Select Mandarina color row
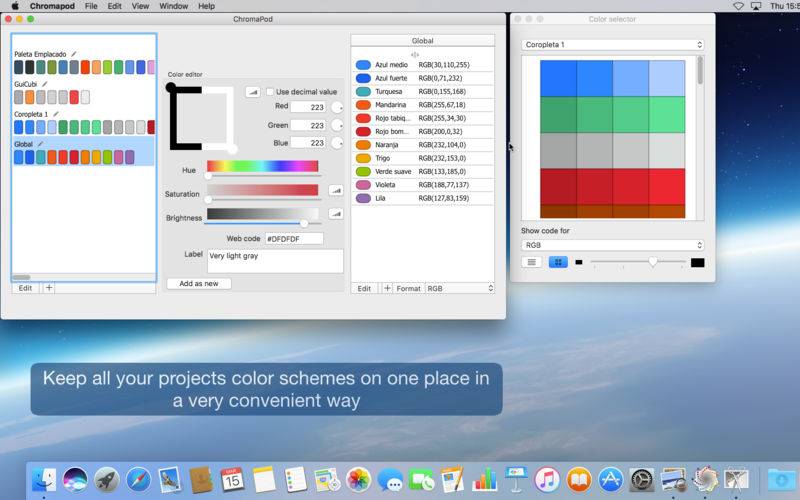The height and width of the screenshot is (500, 800). tap(422, 105)
